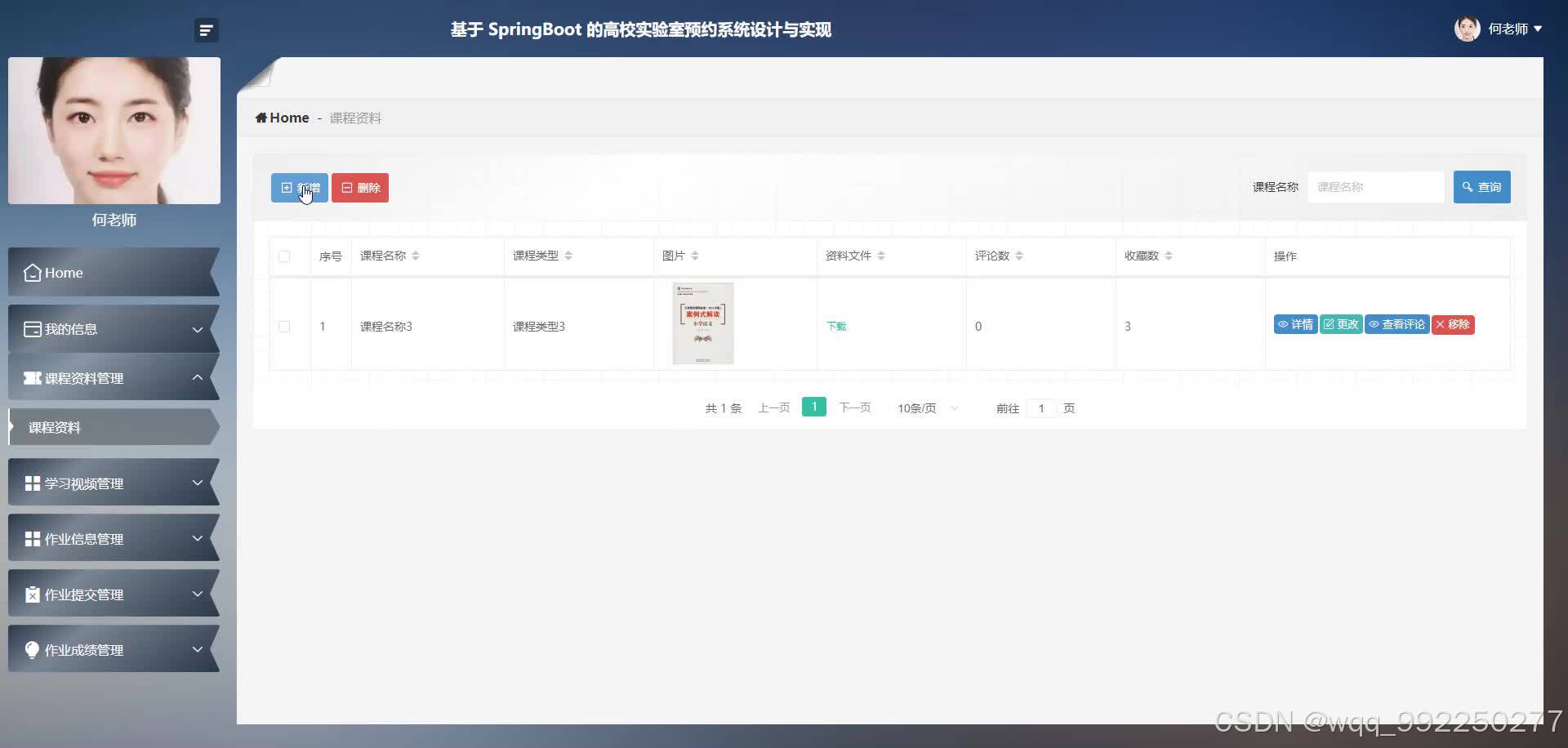Click the large sidebar profile photo
The height and width of the screenshot is (748, 1568).
[x=114, y=131]
